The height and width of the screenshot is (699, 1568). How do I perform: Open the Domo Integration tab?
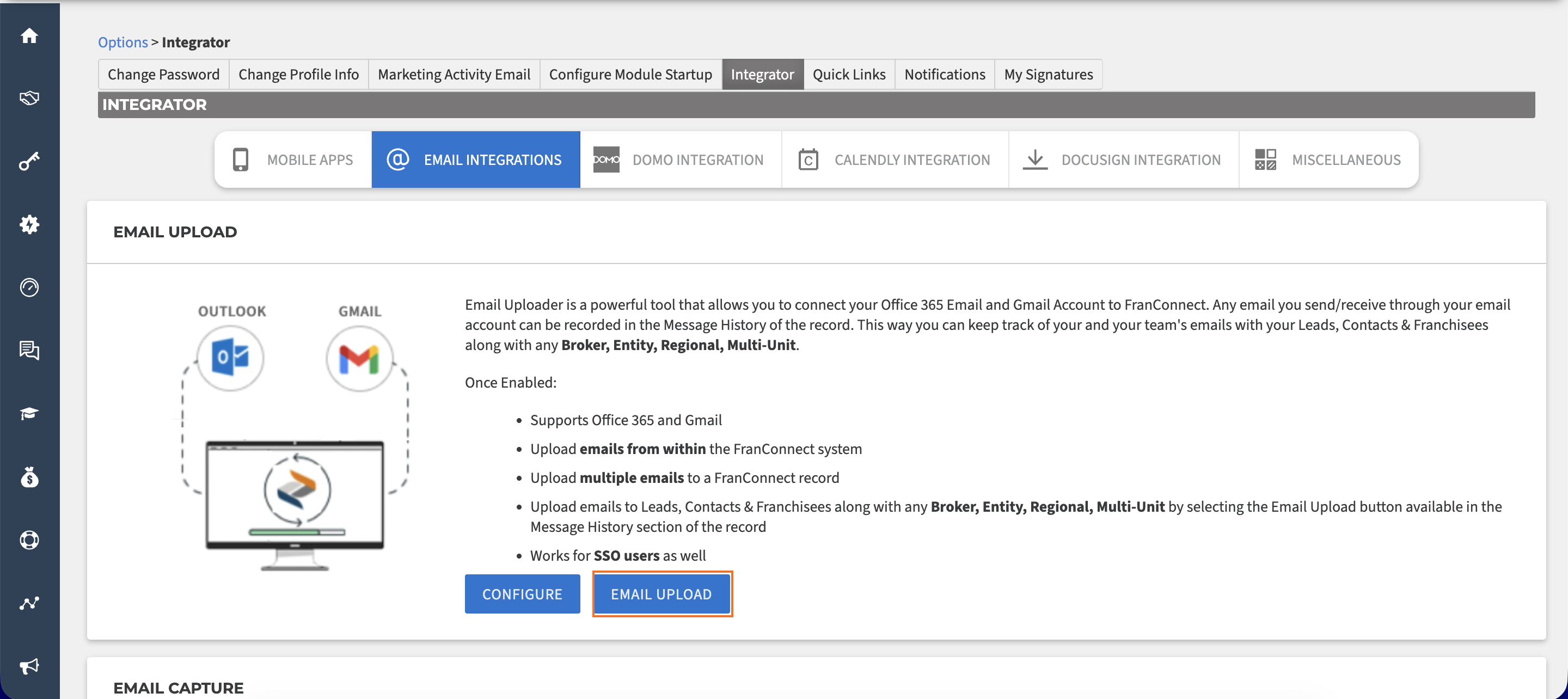pos(681,160)
